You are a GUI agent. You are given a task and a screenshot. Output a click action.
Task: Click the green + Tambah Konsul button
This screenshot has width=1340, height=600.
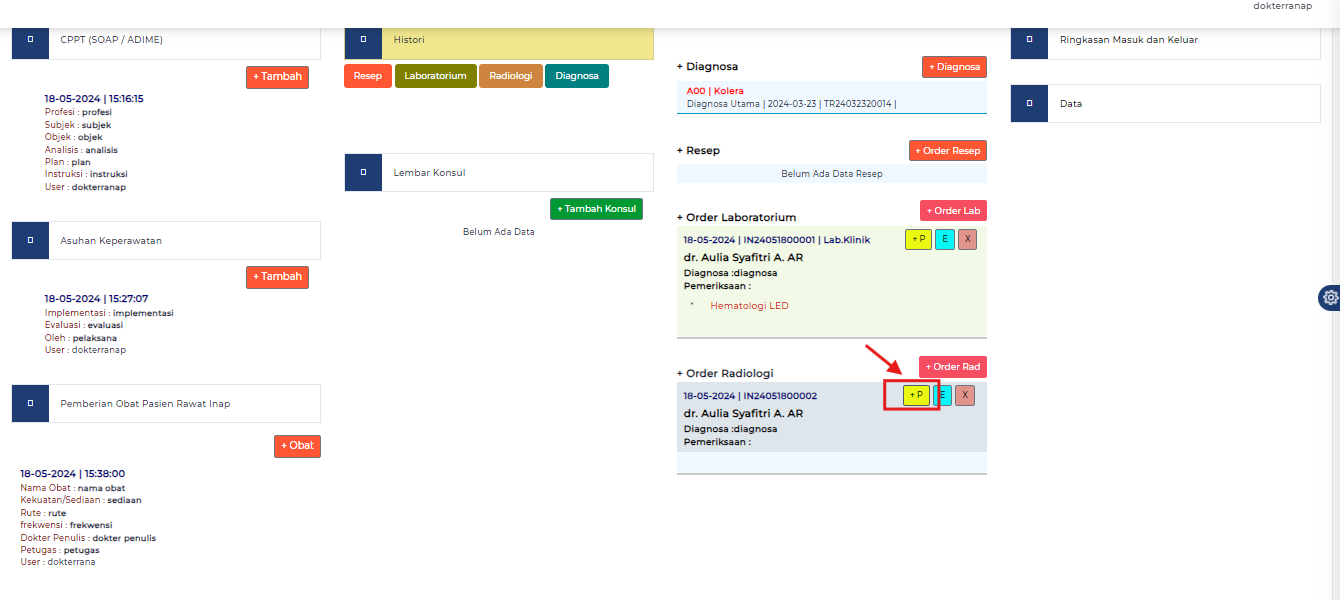click(x=596, y=208)
